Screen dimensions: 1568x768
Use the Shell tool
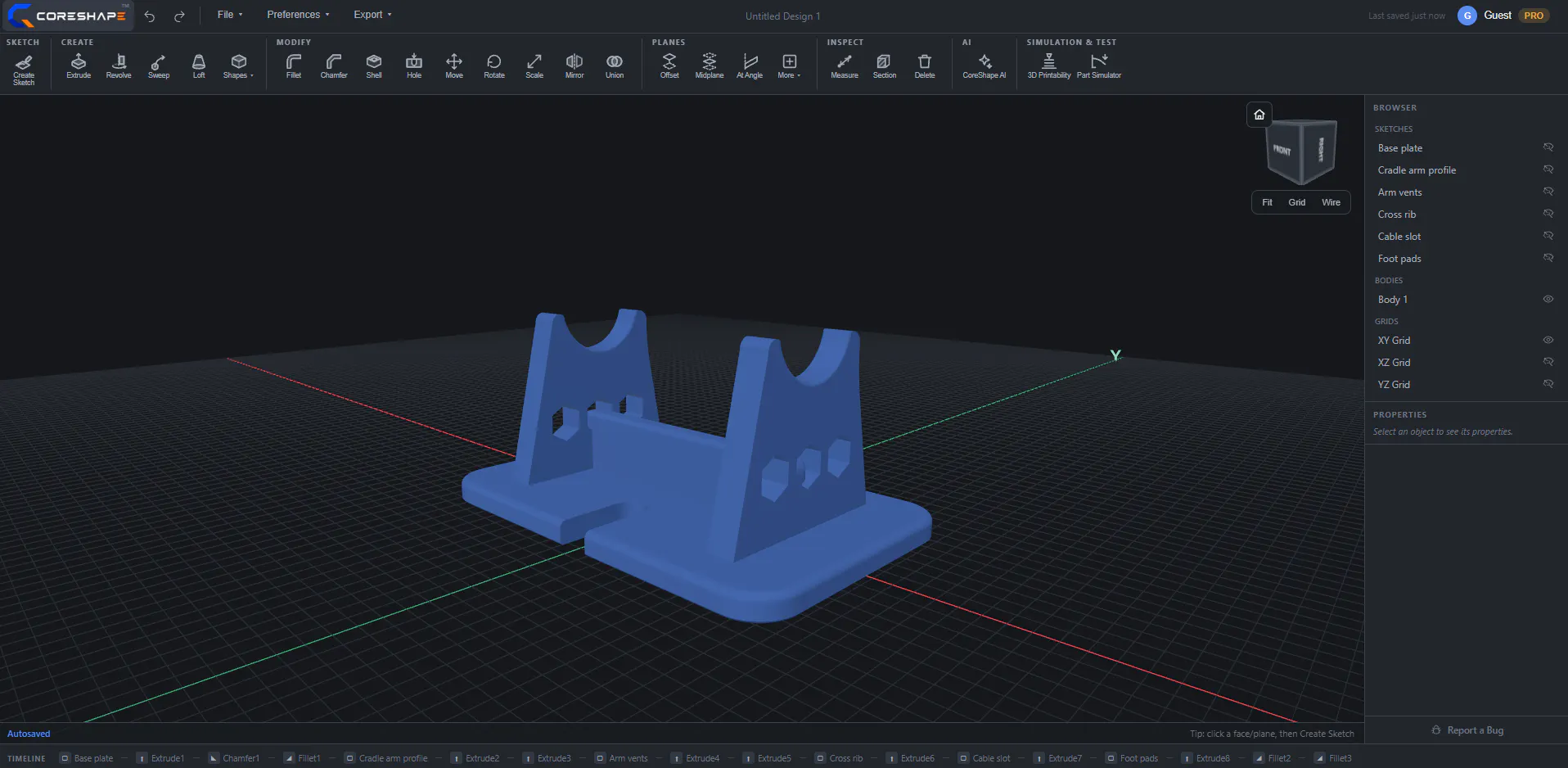pyautogui.click(x=374, y=66)
